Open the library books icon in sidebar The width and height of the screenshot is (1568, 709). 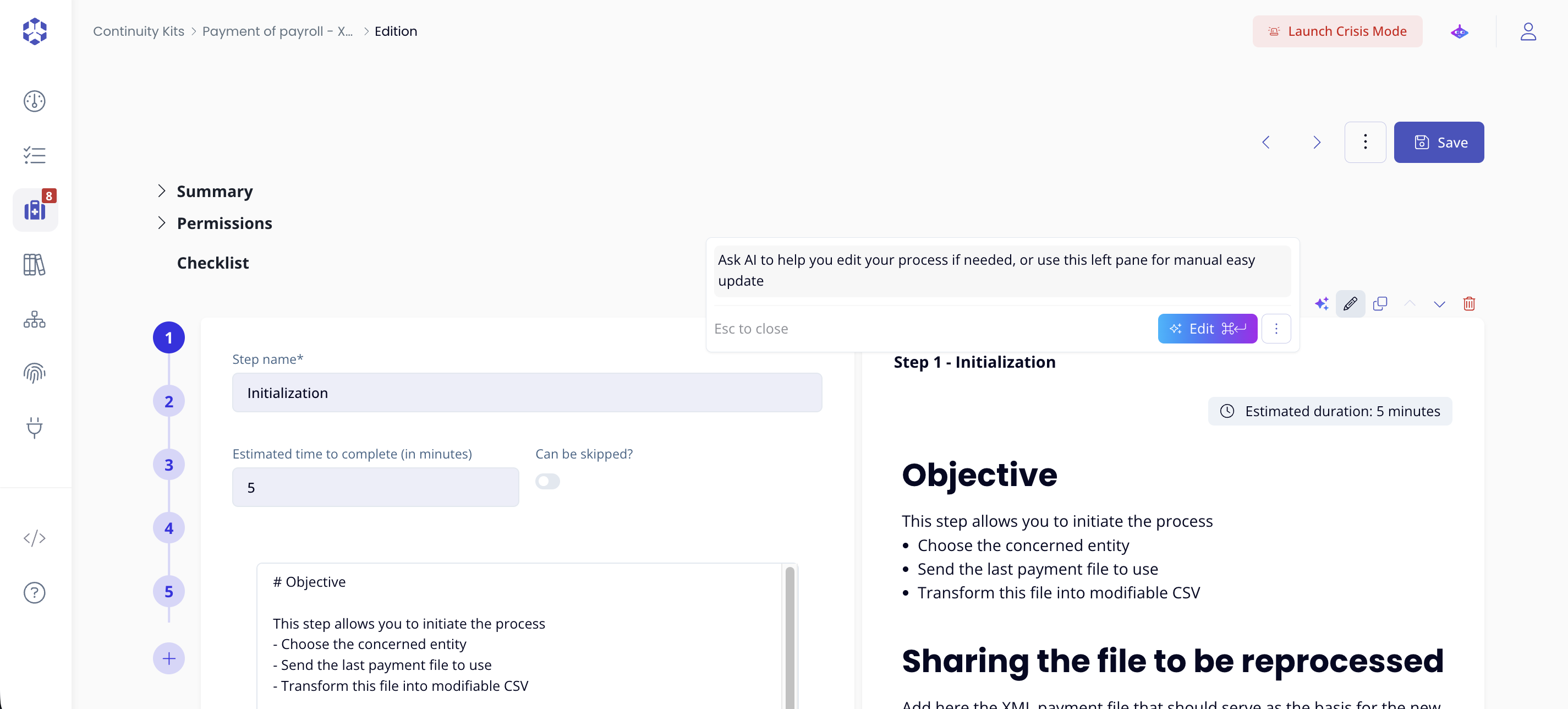(x=34, y=265)
